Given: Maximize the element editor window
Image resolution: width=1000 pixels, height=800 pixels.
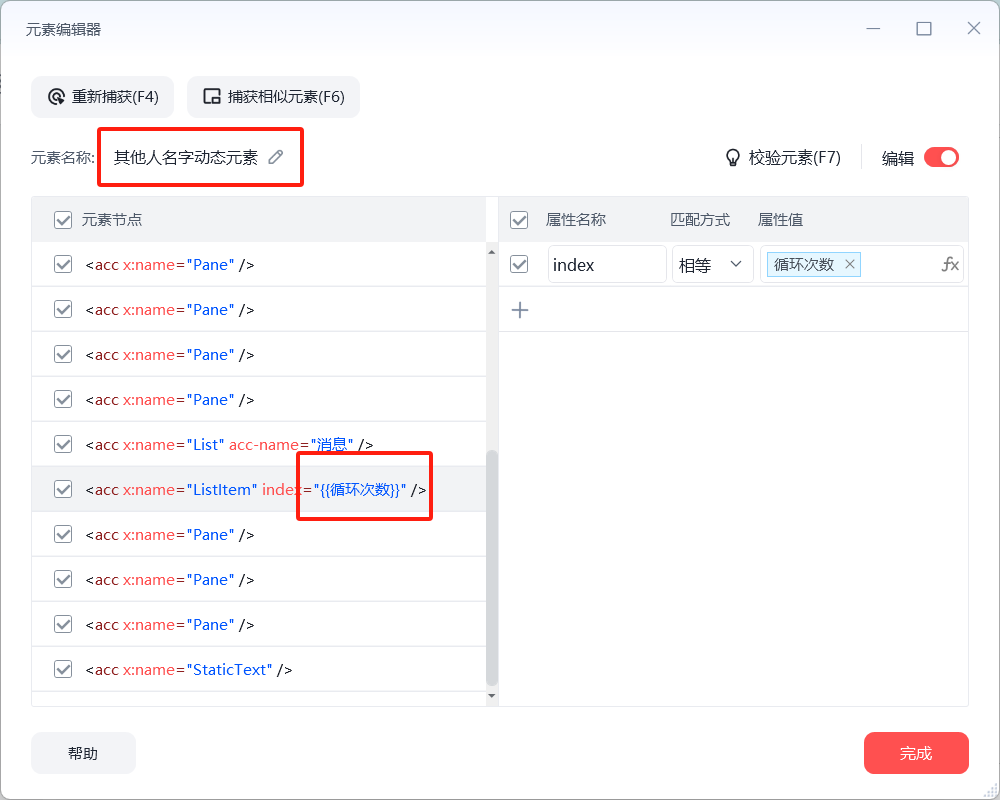Looking at the screenshot, I should pos(923,29).
